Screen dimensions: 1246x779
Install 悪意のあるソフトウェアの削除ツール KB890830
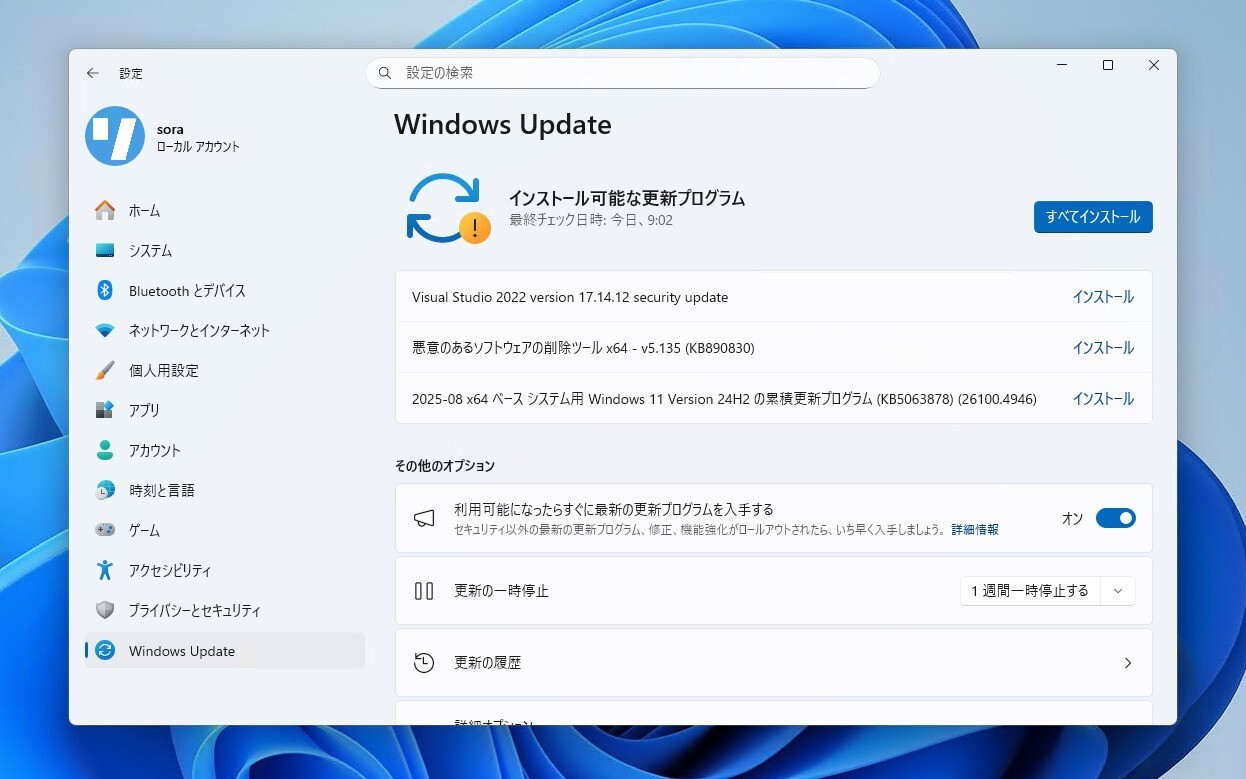pos(1103,348)
